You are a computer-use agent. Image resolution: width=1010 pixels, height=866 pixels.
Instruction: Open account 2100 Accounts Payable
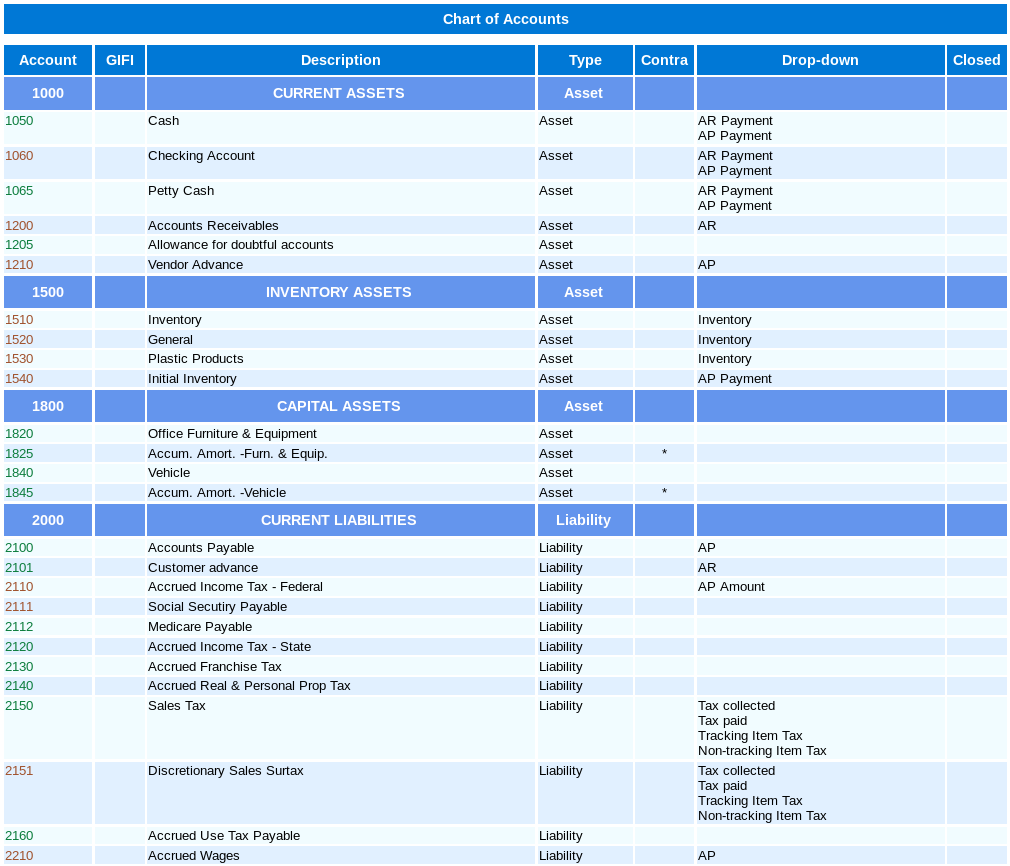pos(19,548)
